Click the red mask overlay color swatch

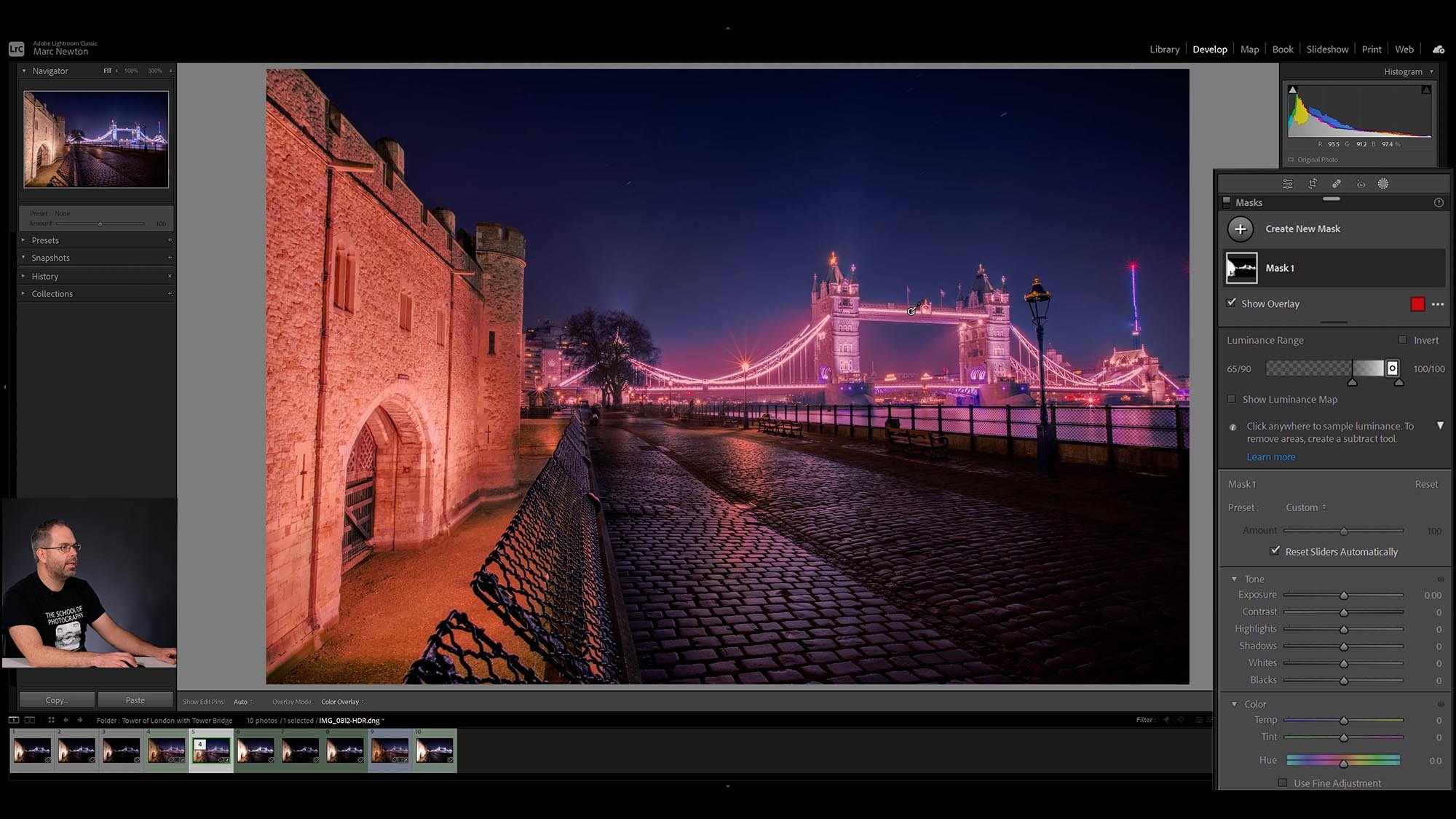(x=1418, y=304)
